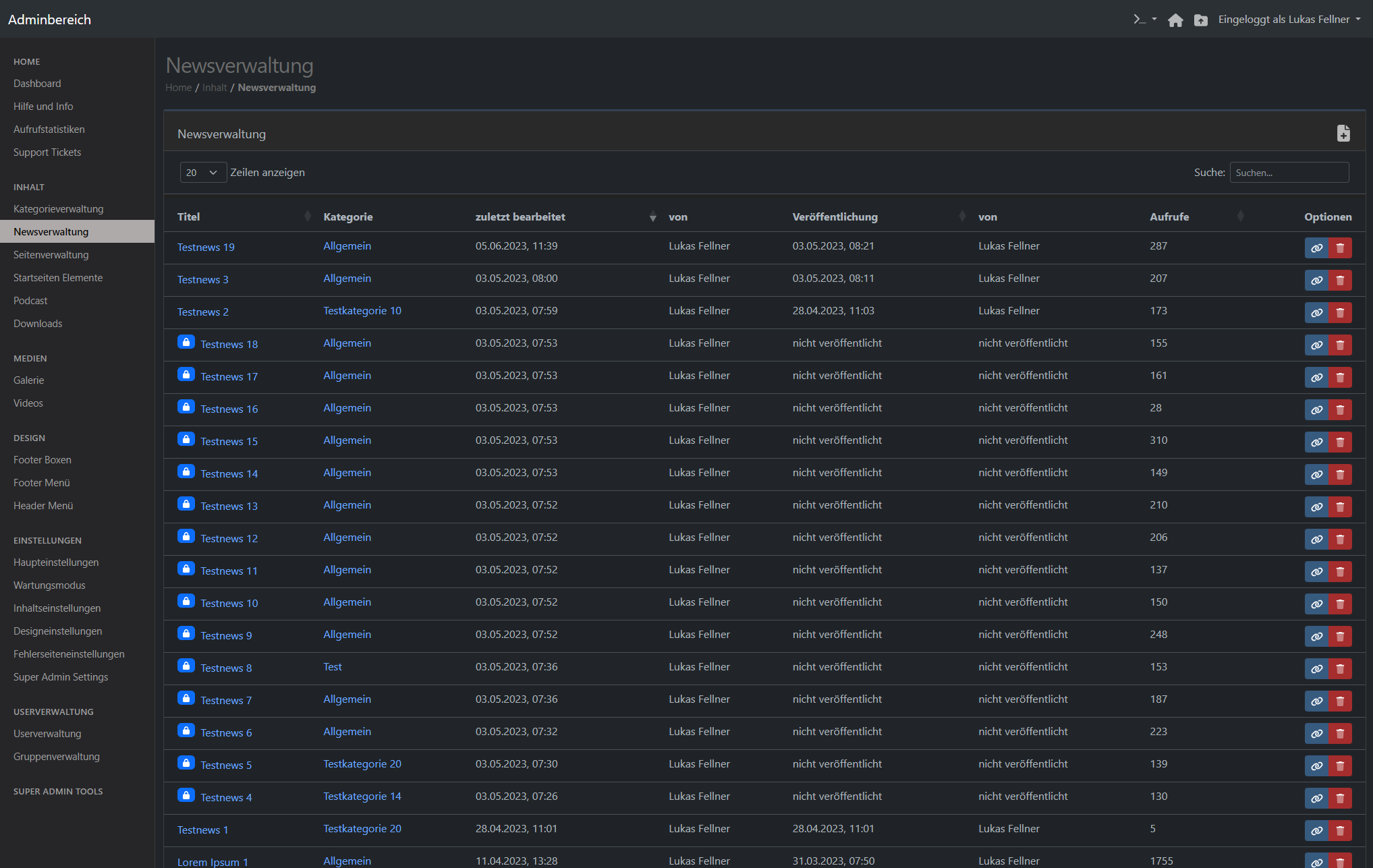Go to the home icon in top bar
1373x868 pixels.
(x=1175, y=20)
